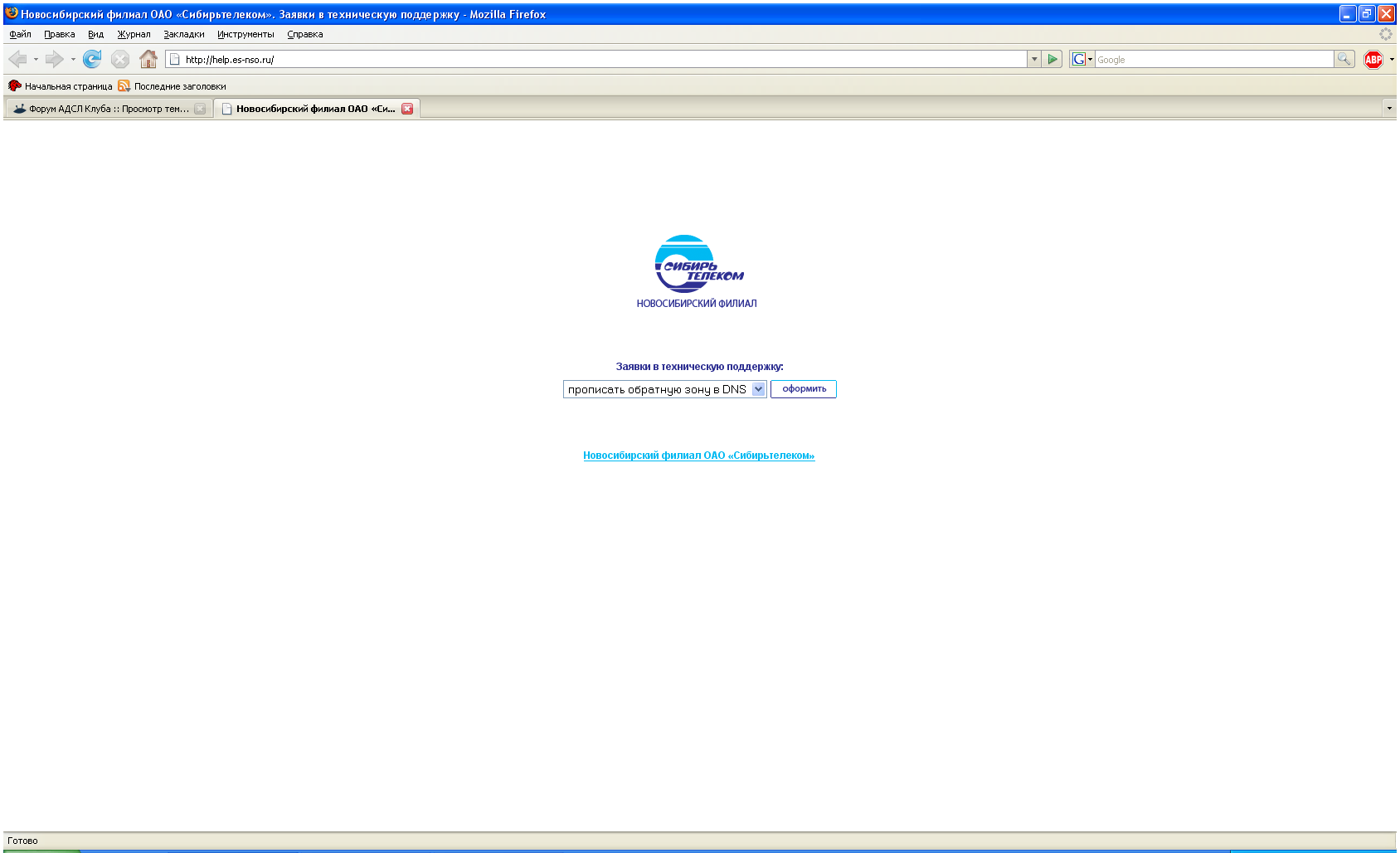Open the Инструменты menu

[x=245, y=34]
